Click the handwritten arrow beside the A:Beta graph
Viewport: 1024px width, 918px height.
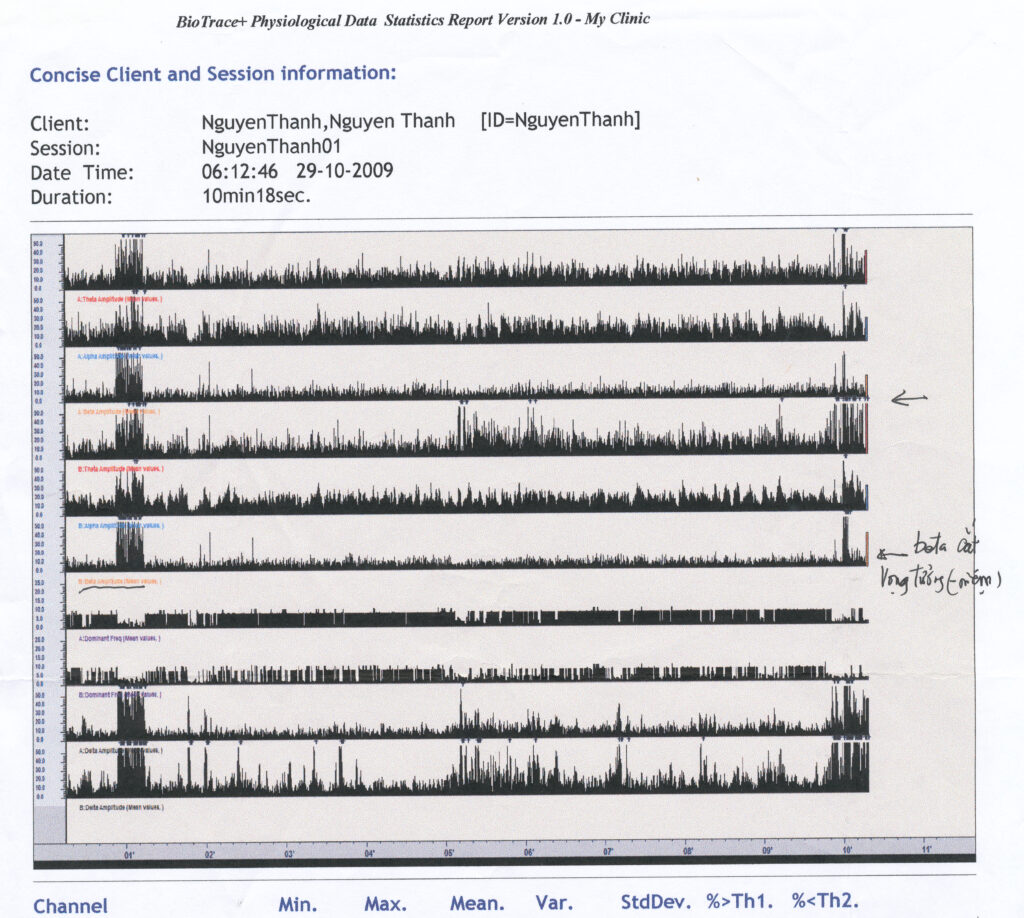[x=908, y=398]
